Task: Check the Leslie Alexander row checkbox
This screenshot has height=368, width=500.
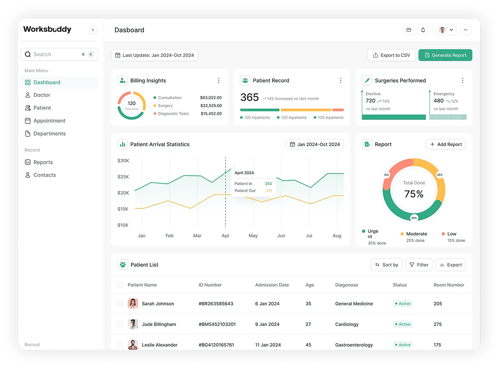Action: (x=120, y=345)
